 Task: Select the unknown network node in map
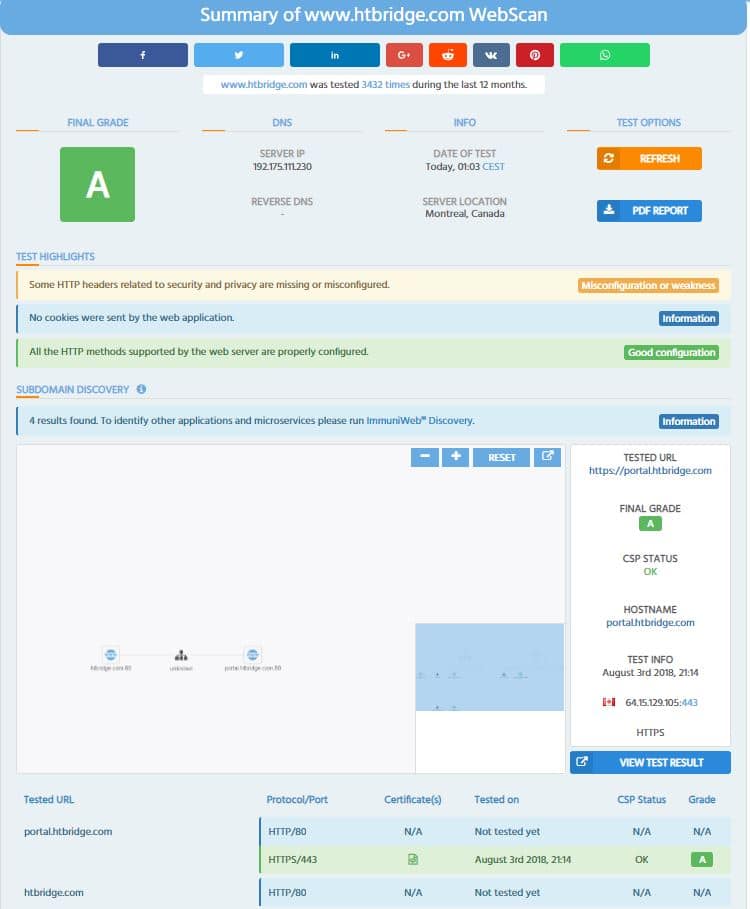181,656
